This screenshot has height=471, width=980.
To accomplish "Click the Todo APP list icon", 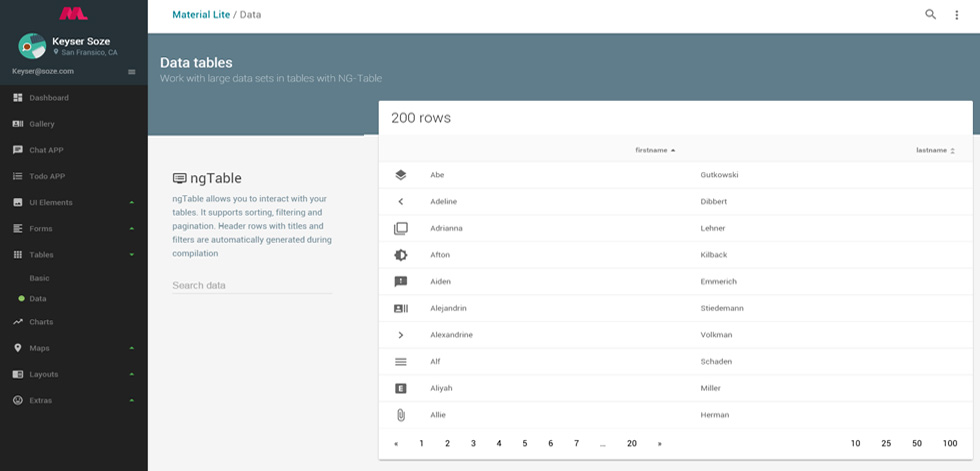I will tap(18, 176).
